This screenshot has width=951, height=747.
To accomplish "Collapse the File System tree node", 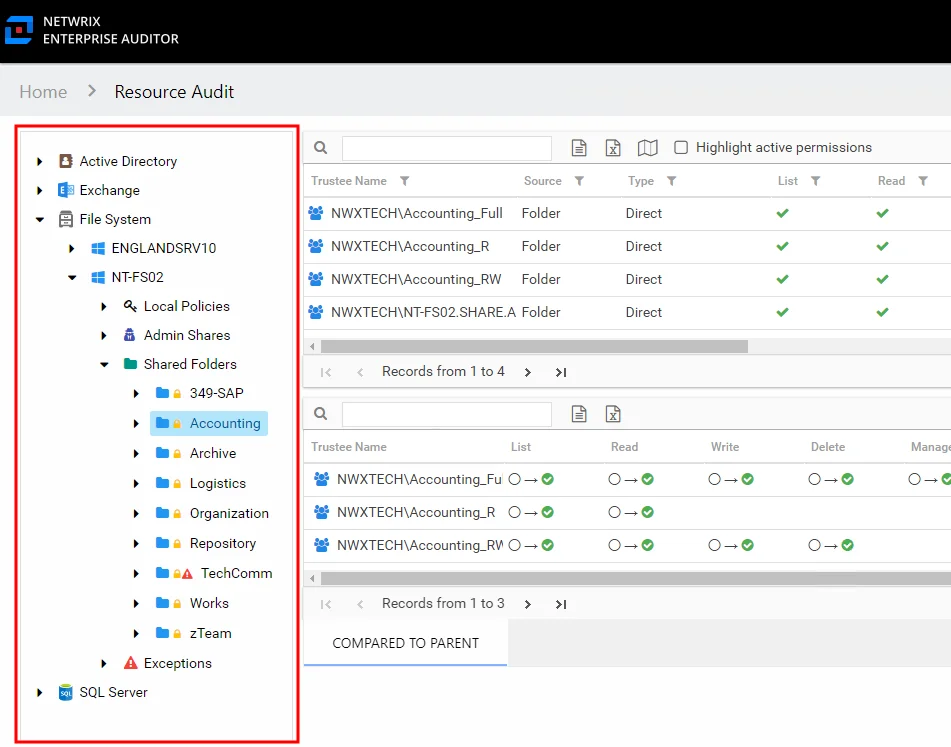I will (x=39, y=219).
